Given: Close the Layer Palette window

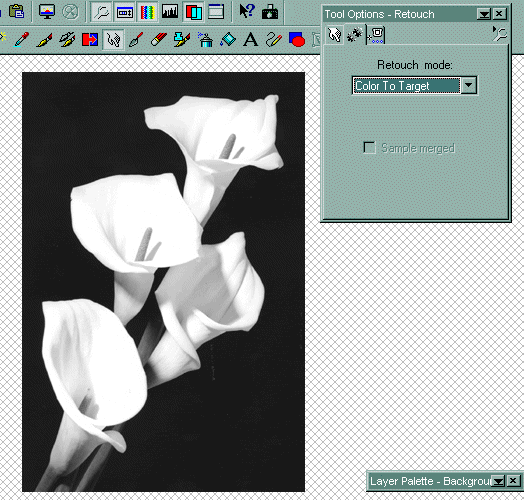Looking at the screenshot, I should [513, 481].
